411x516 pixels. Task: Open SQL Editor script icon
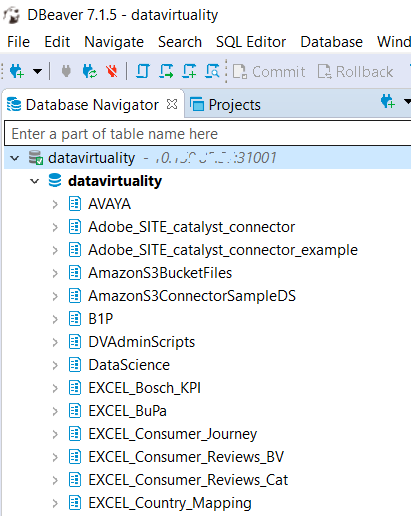point(143,71)
